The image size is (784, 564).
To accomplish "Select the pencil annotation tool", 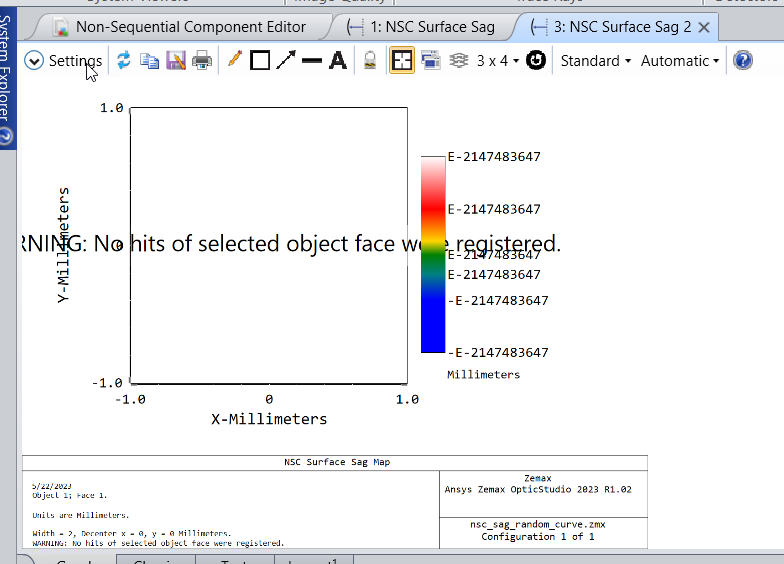I will coord(234,60).
